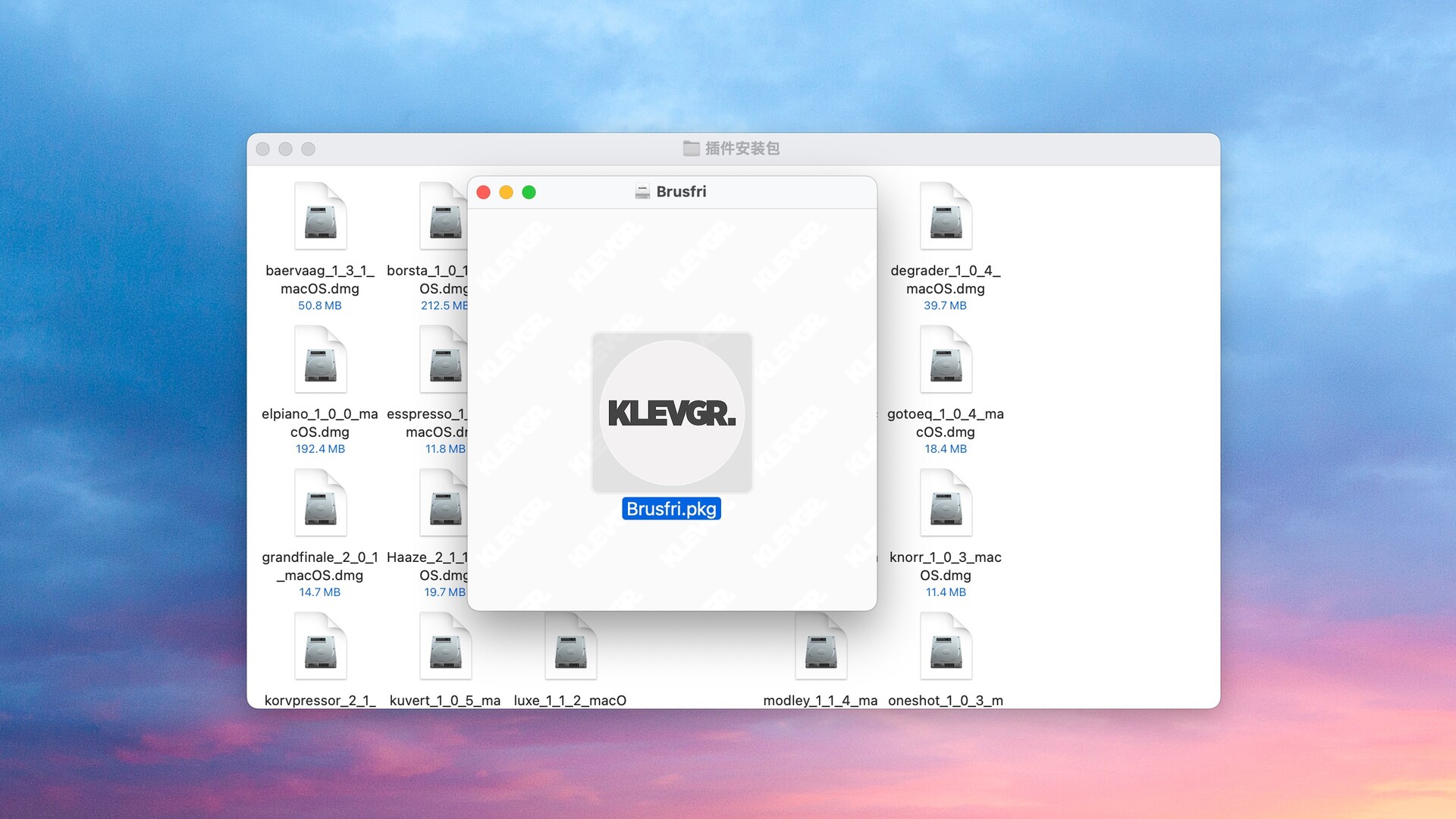This screenshot has height=819, width=1456.
Task: Click the luxe_1_1_2_macO file name
Action: [570, 701]
